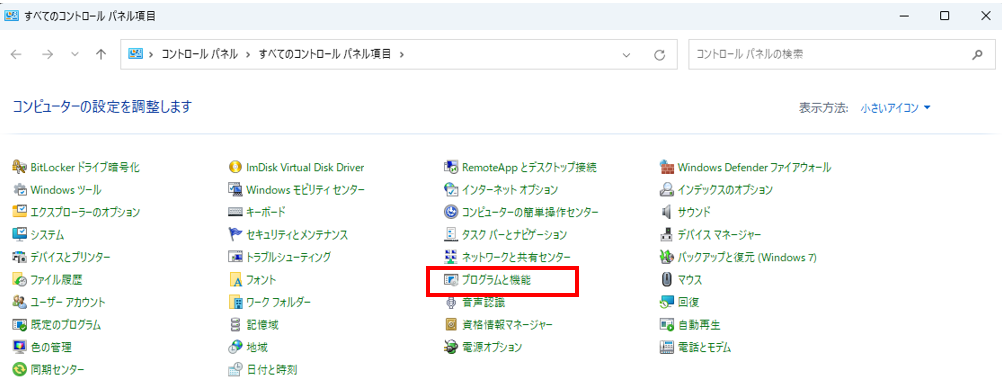Focus the コントロール パネルの検索 box
This screenshot has height=378, width=1002.
842,55
